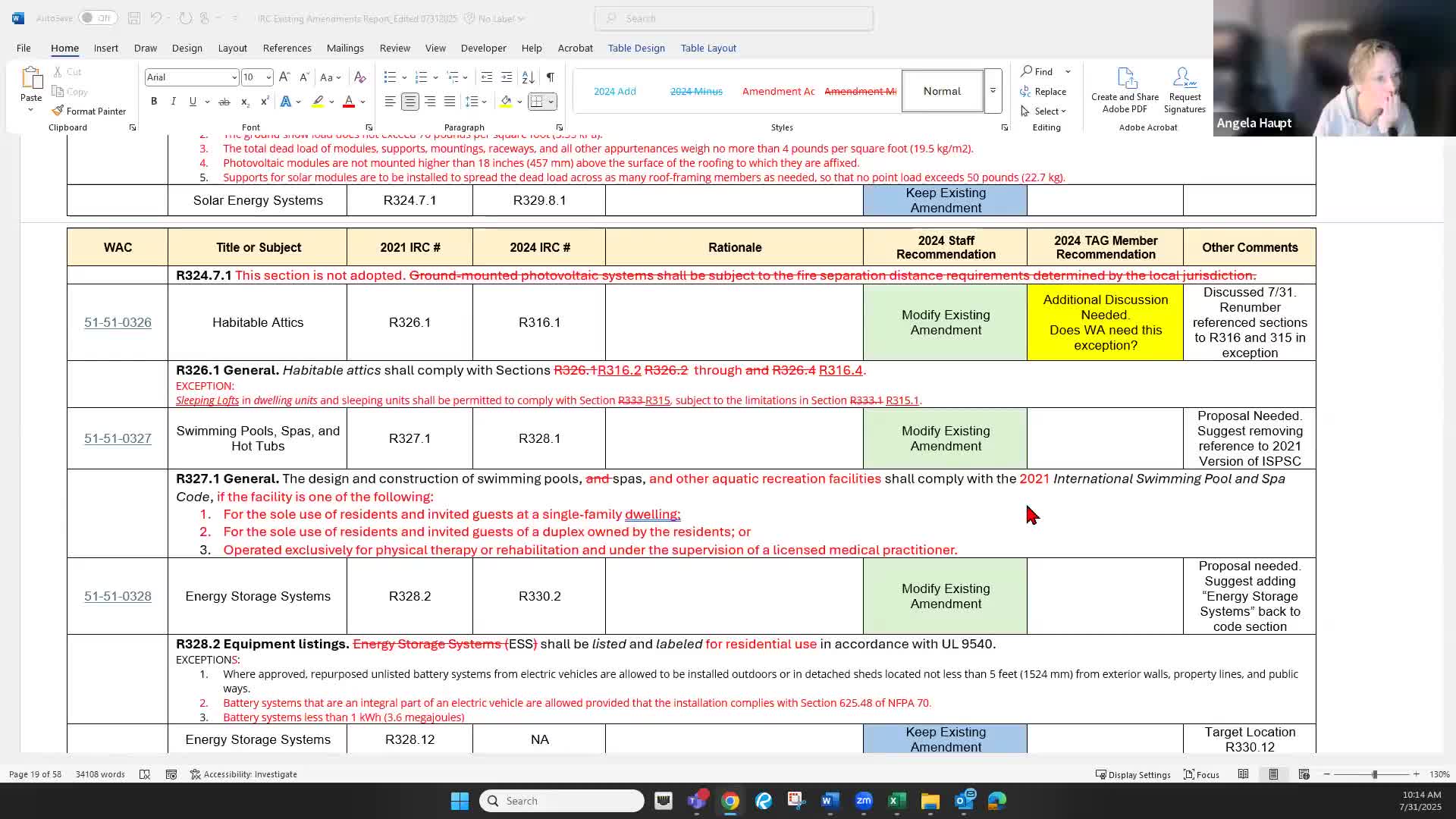Show paragraph marks with pilcrow icon
Image resolution: width=1456 pixels, height=819 pixels.
(x=551, y=77)
